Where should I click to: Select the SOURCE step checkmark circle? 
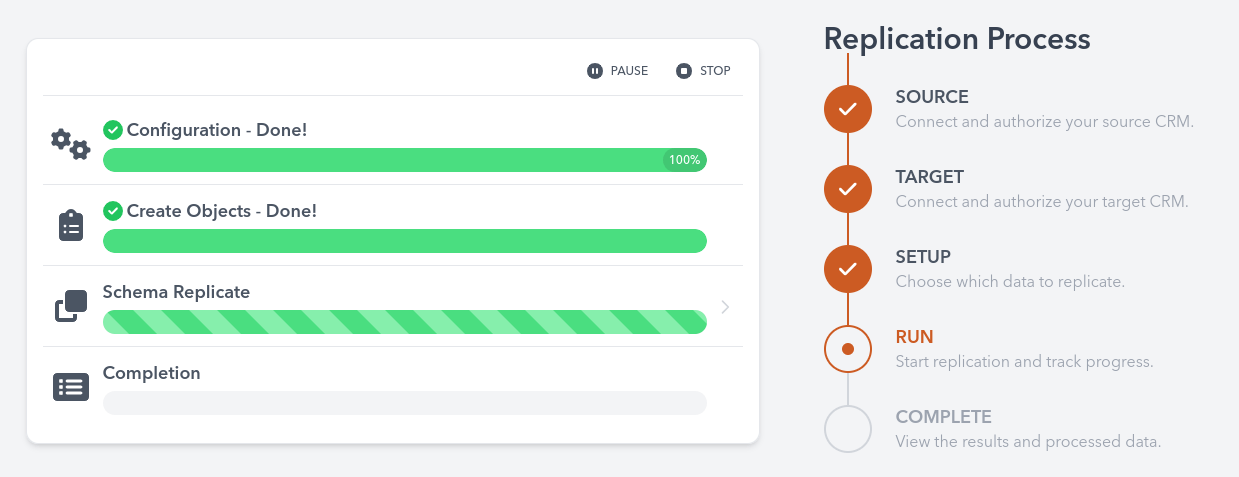848,109
